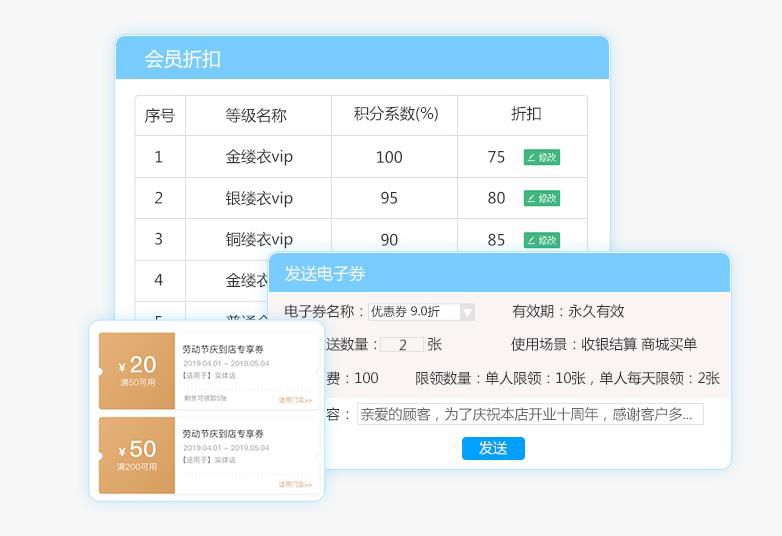Click the 修改 edit icon for 铜缕衣vip
Image resolution: width=782 pixels, height=536 pixels.
coord(541,240)
